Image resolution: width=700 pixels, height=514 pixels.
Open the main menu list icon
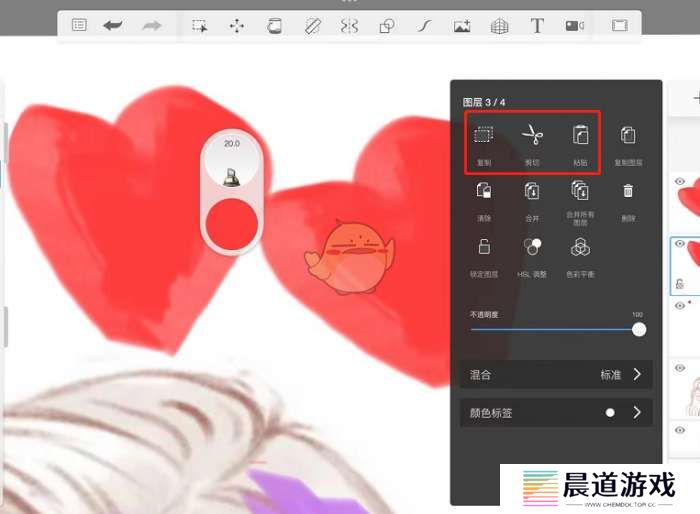coord(79,26)
